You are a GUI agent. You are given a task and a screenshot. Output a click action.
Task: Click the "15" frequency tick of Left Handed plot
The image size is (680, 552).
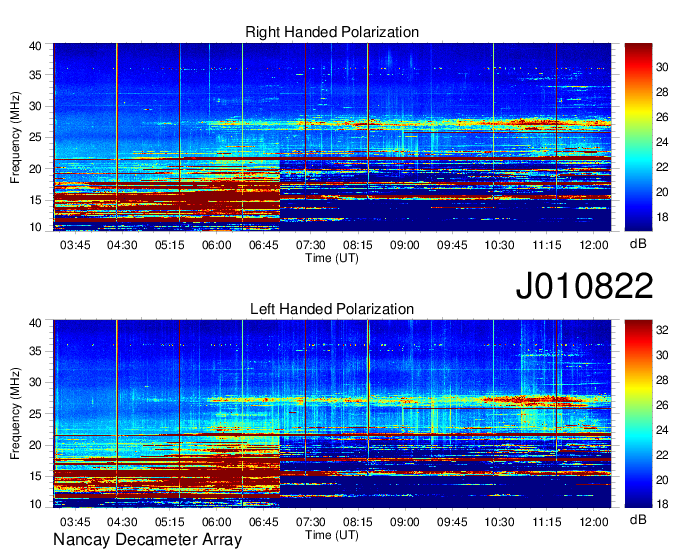click(x=35, y=476)
